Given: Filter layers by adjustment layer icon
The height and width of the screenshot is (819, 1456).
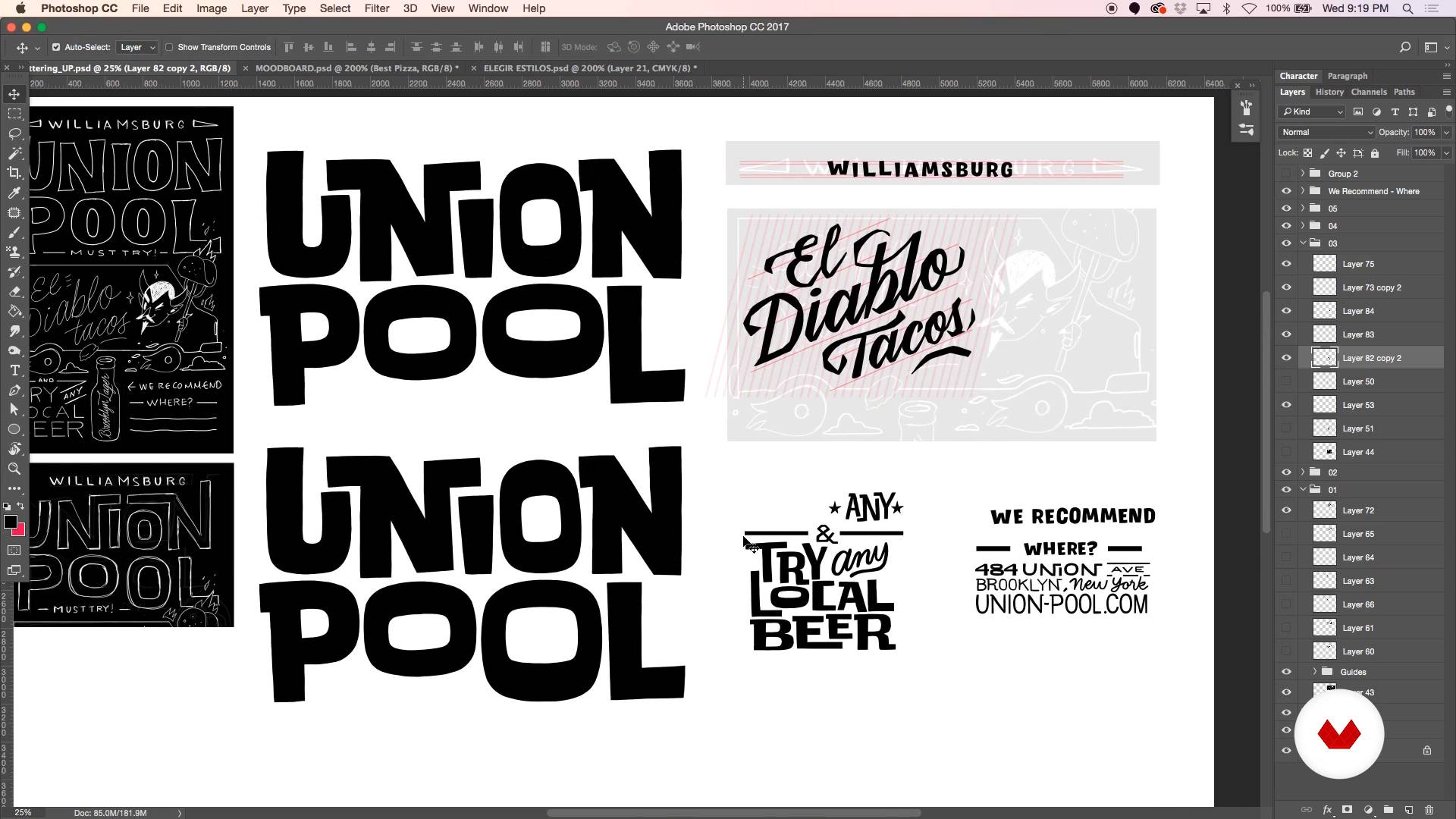Looking at the screenshot, I should click(1376, 111).
